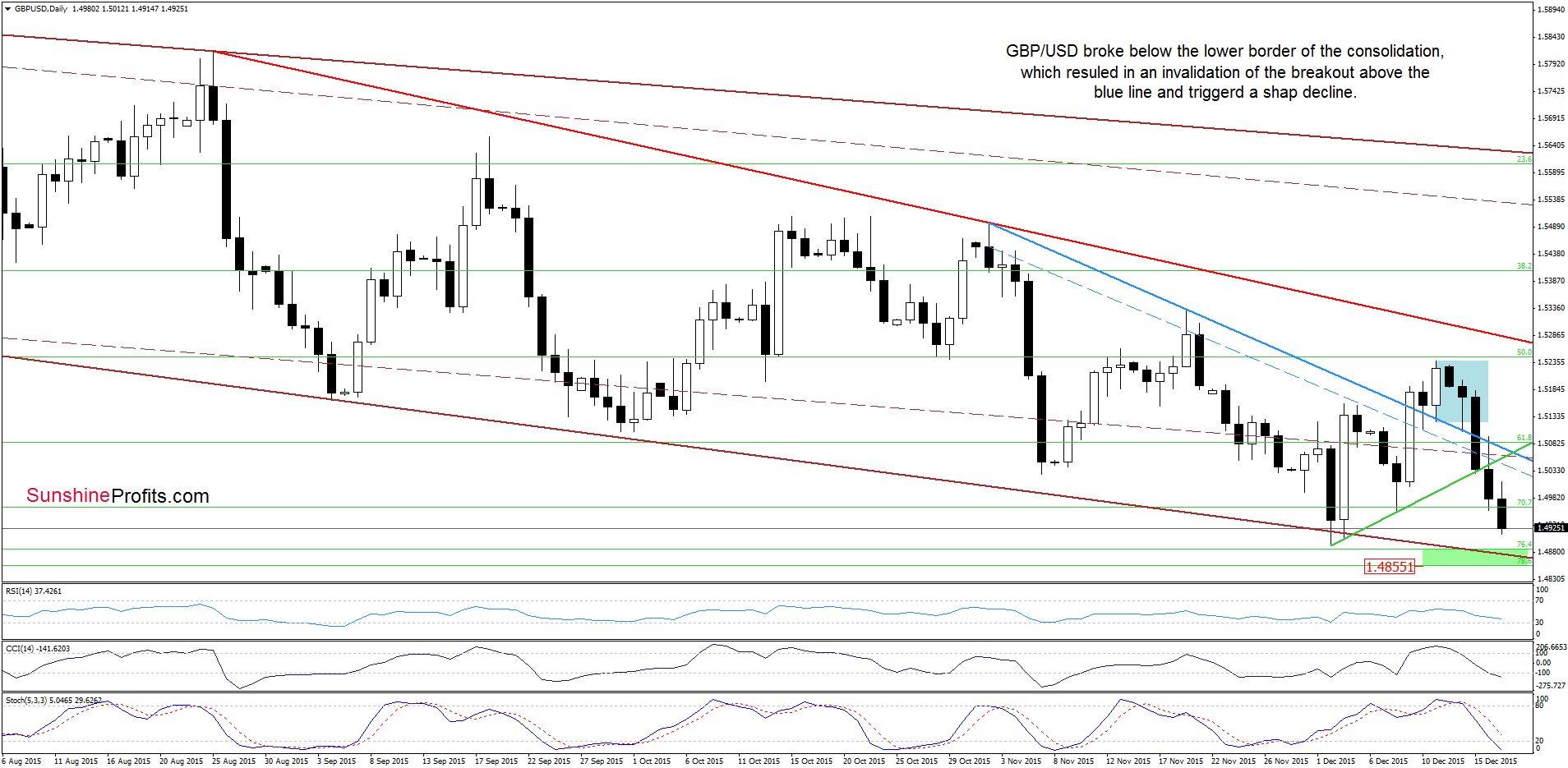
Task: Click the 17 Nov 2015 date label
Action: coord(1180,761)
